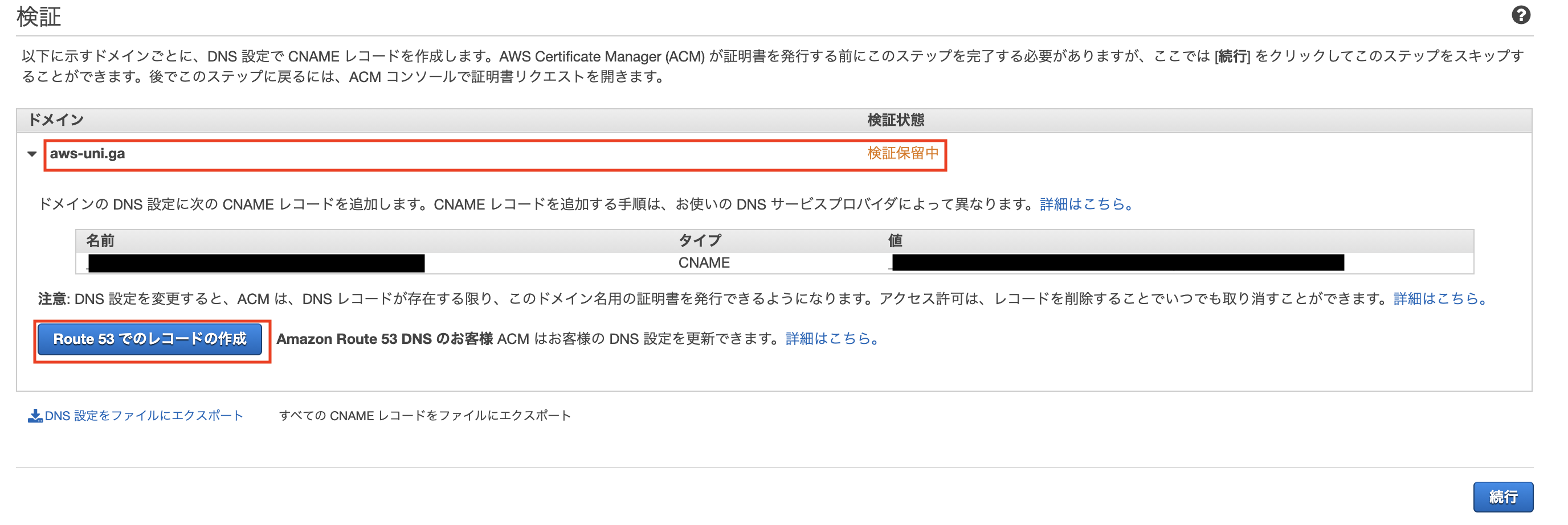Select the 検証保留中 status text
The image size is (1568, 525).
click(903, 154)
